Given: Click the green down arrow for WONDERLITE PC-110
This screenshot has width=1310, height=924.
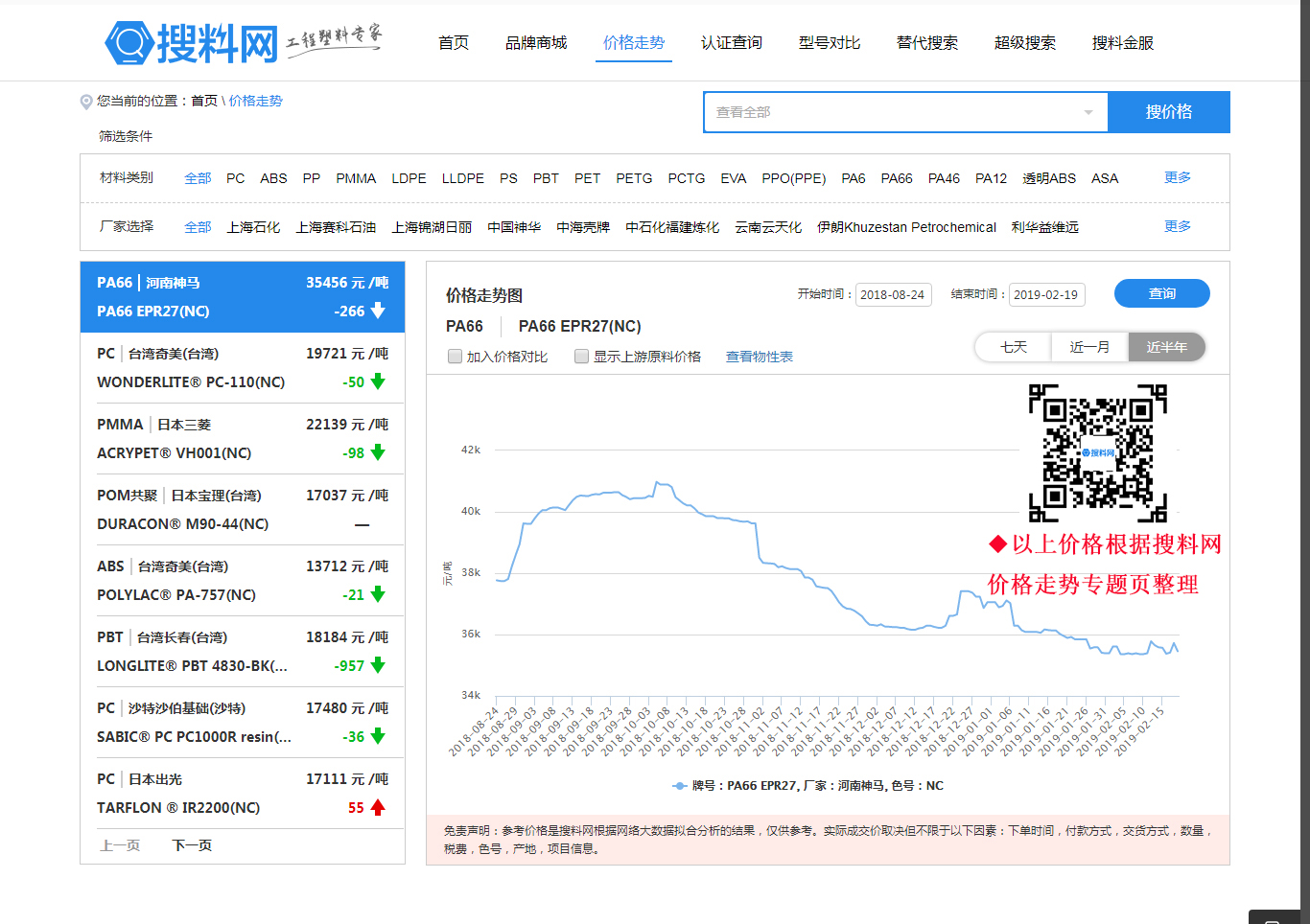Looking at the screenshot, I should coord(378,381).
